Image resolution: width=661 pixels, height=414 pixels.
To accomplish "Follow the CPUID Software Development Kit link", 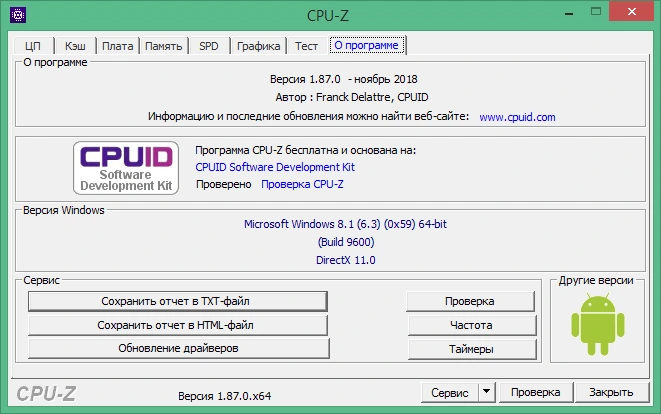I will [275, 167].
